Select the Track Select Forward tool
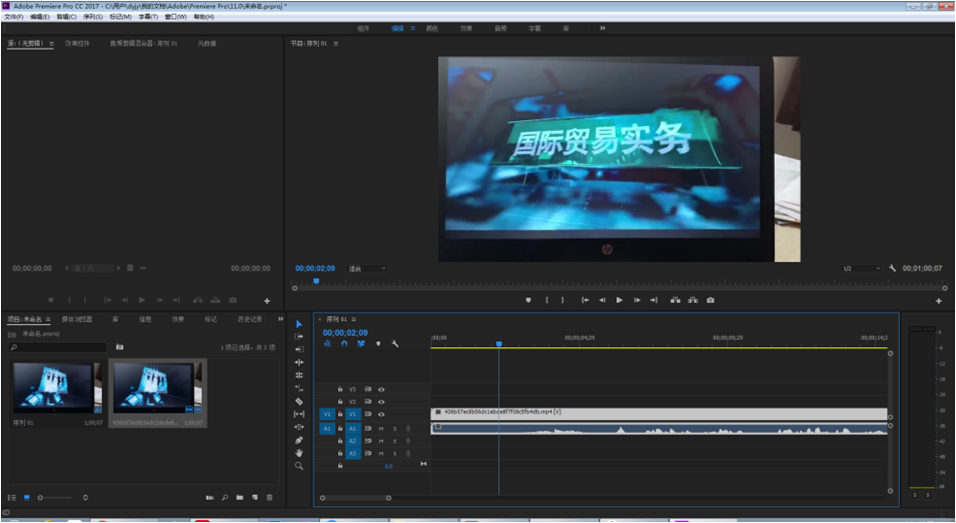This screenshot has width=956, height=523. 299,337
